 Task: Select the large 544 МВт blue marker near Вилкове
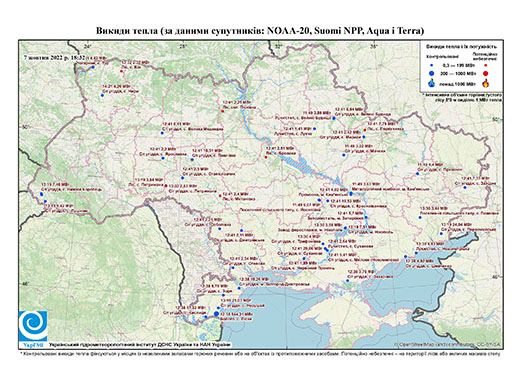point(216,314)
